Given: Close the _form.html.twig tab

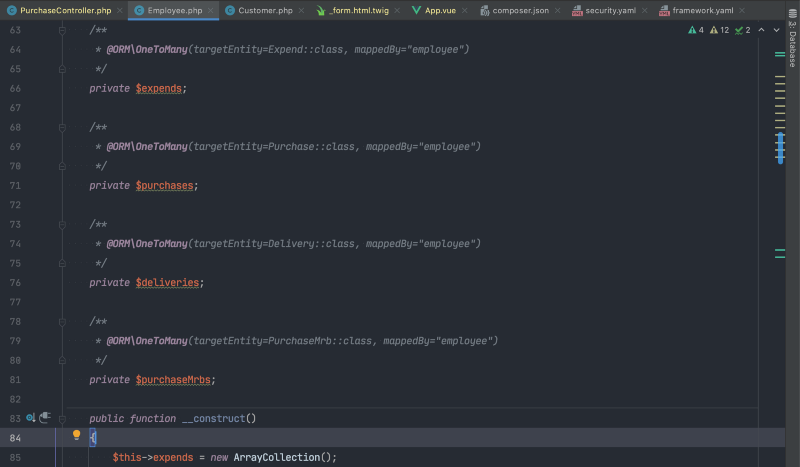Looking at the screenshot, I should (x=397, y=10).
